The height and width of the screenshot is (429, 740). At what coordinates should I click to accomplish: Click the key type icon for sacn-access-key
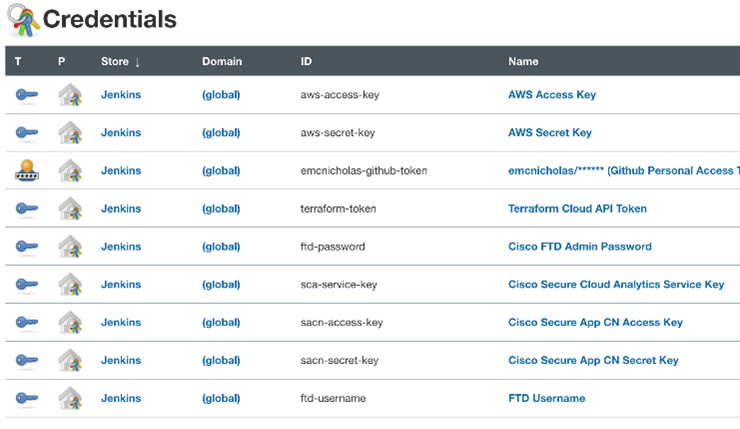tap(26, 322)
